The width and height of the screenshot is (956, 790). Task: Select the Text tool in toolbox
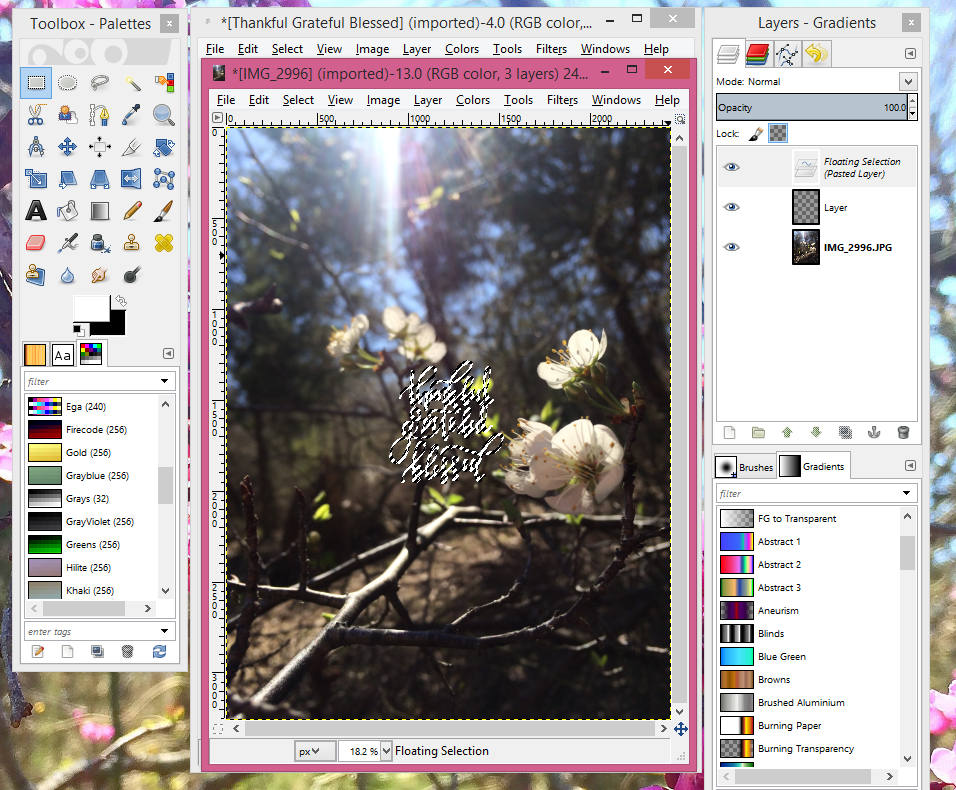[x=36, y=210]
